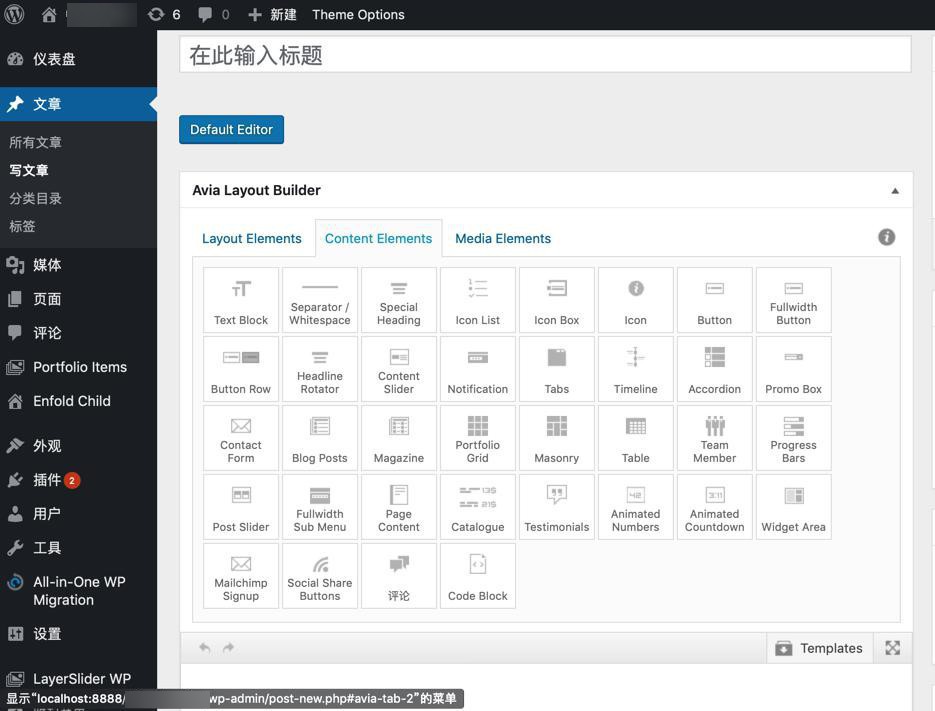Image resolution: width=935 pixels, height=711 pixels.
Task: Add Widget Area element
Action: coord(794,507)
